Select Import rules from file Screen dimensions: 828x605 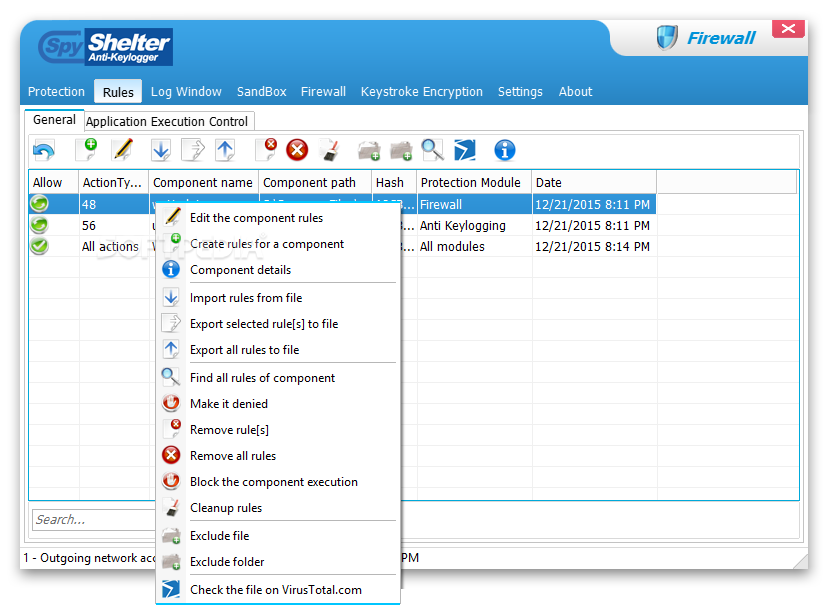278,297
